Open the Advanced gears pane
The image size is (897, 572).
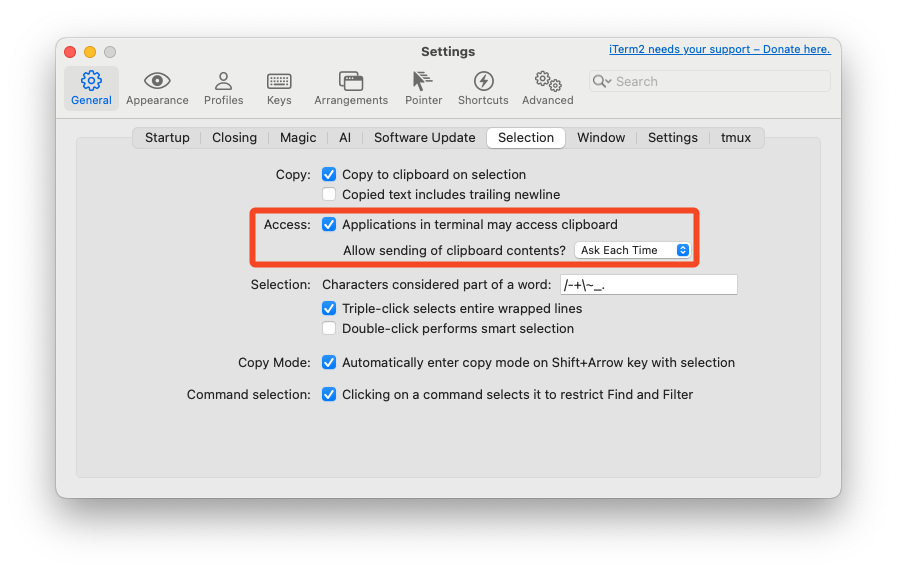coord(547,88)
